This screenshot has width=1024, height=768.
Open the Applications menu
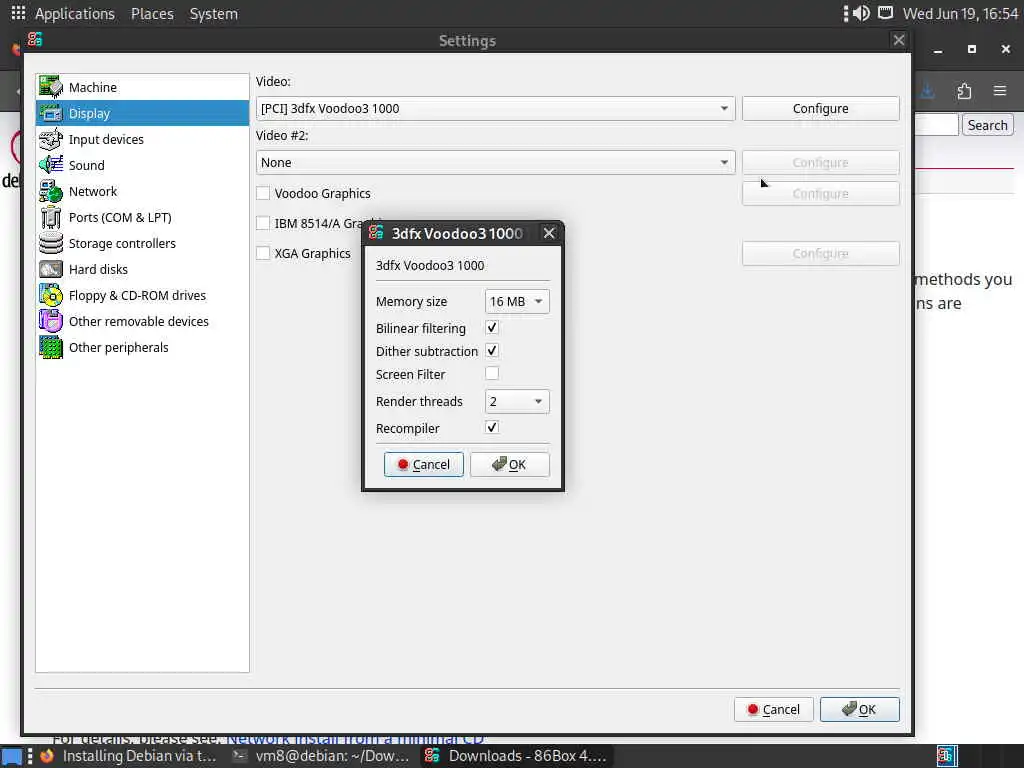(x=74, y=14)
